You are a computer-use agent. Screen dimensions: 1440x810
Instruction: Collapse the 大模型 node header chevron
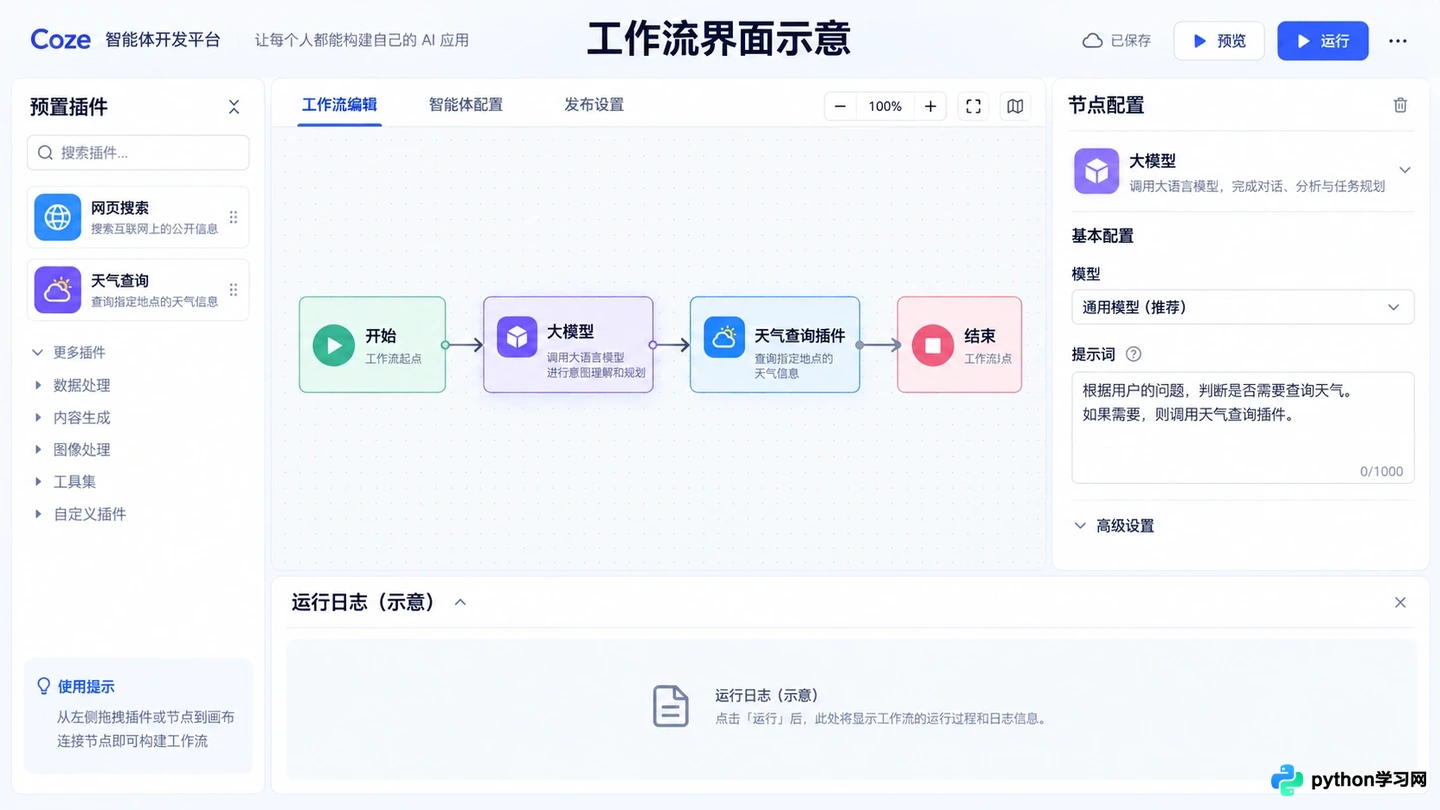pyautogui.click(x=1404, y=170)
